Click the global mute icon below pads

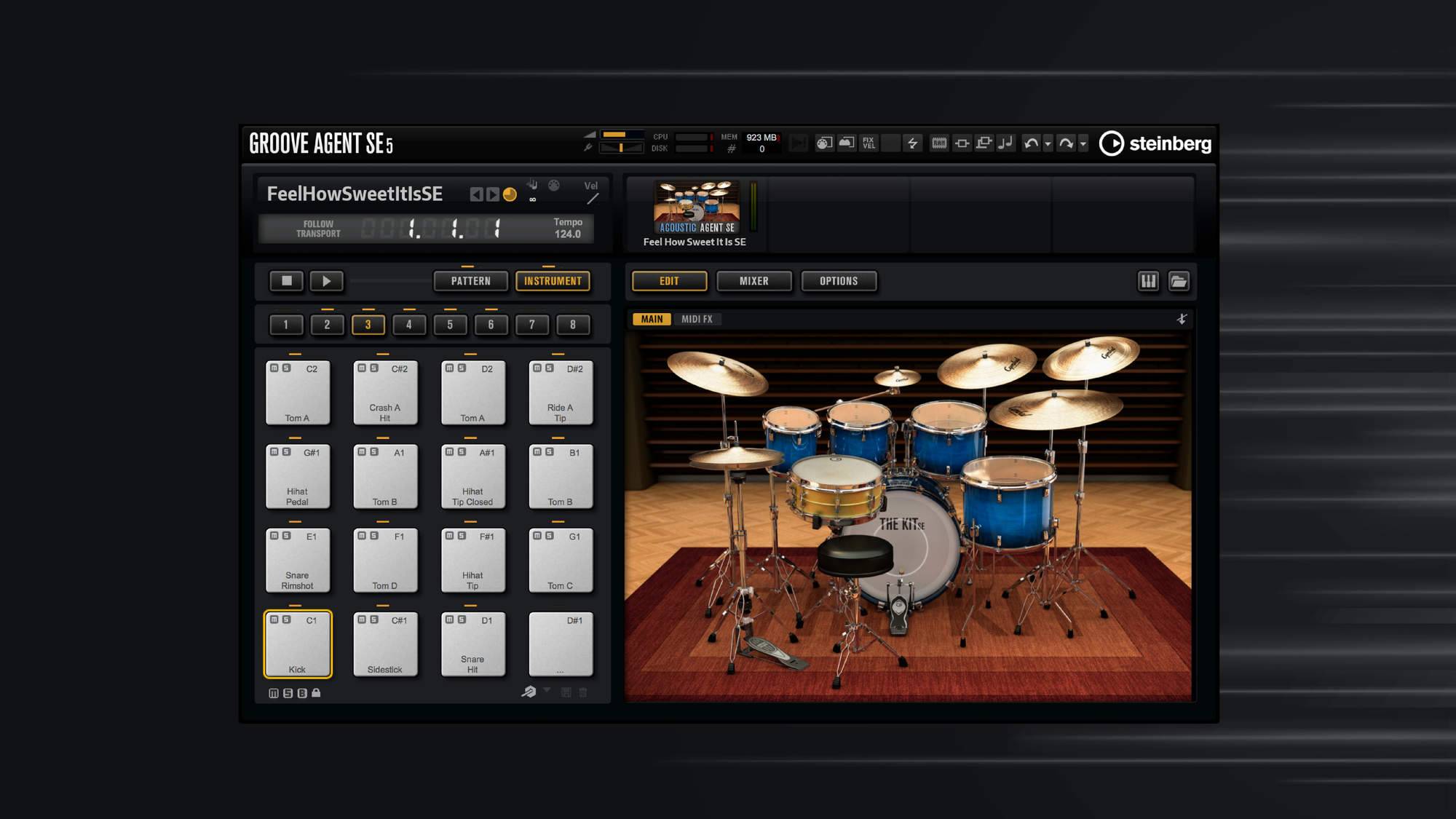tap(274, 693)
